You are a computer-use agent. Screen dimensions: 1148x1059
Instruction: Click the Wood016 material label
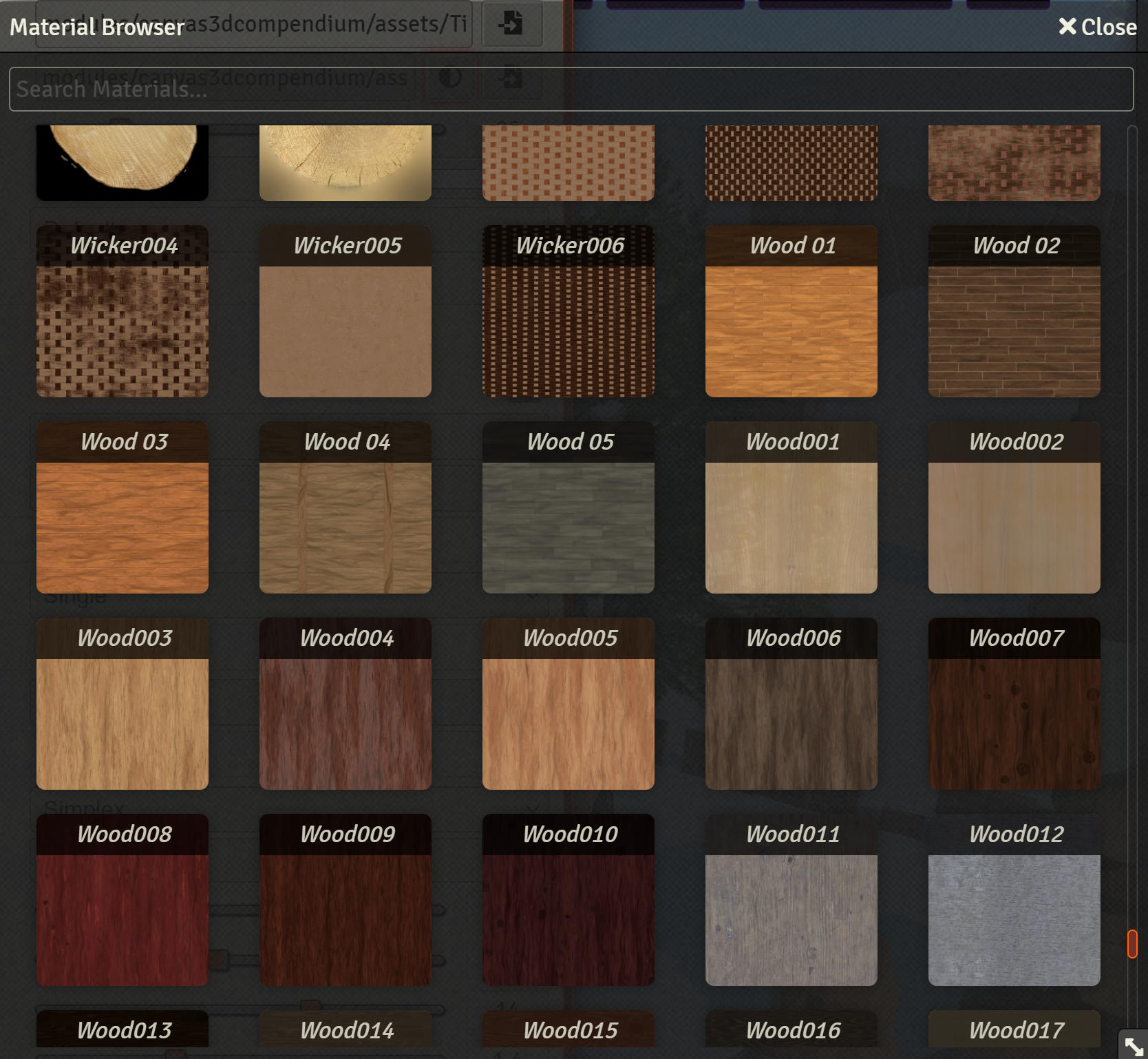(x=793, y=1030)
